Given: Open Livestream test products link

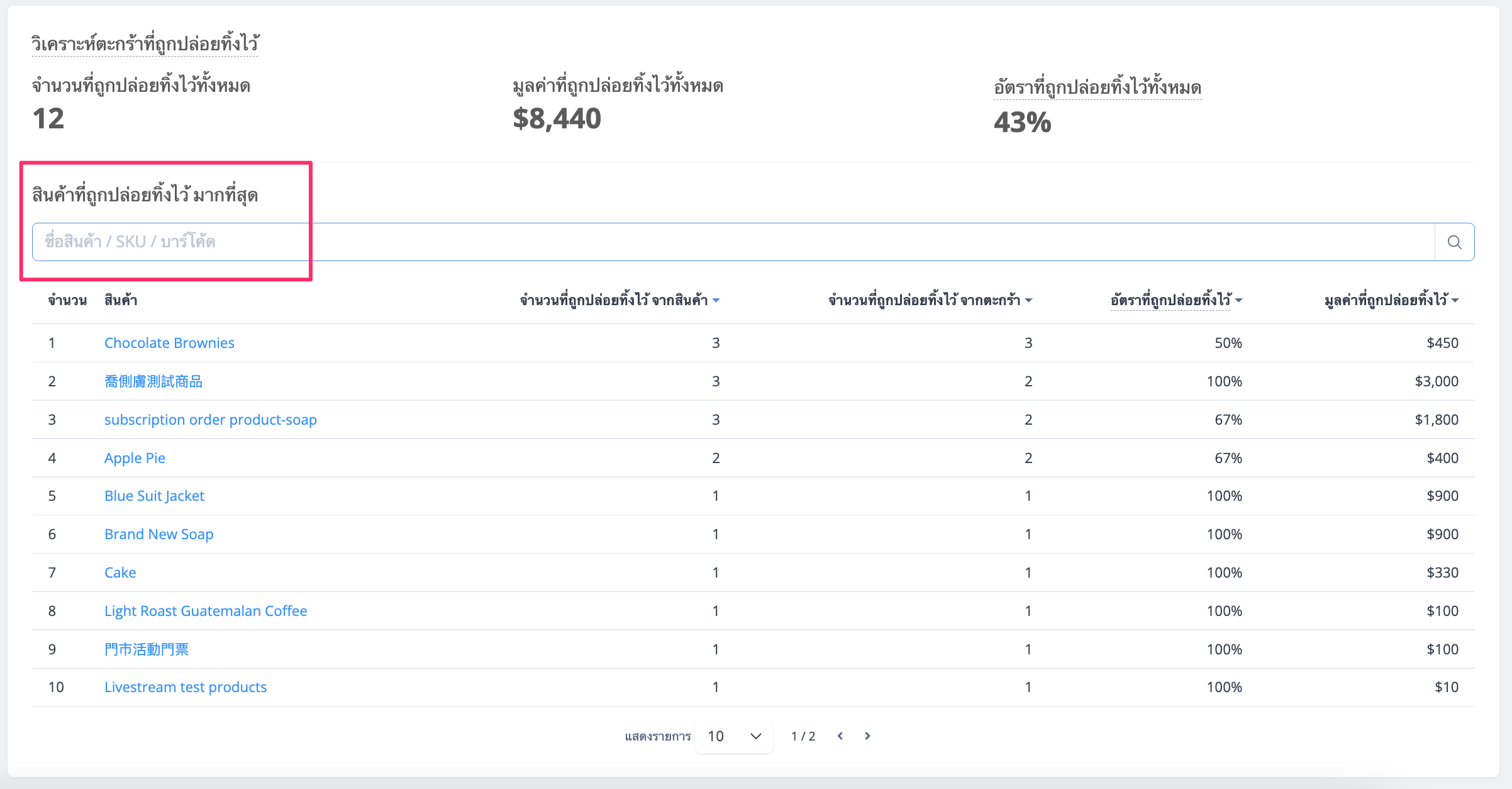Looking at the screenshot, I should click(x=186, y=687).
